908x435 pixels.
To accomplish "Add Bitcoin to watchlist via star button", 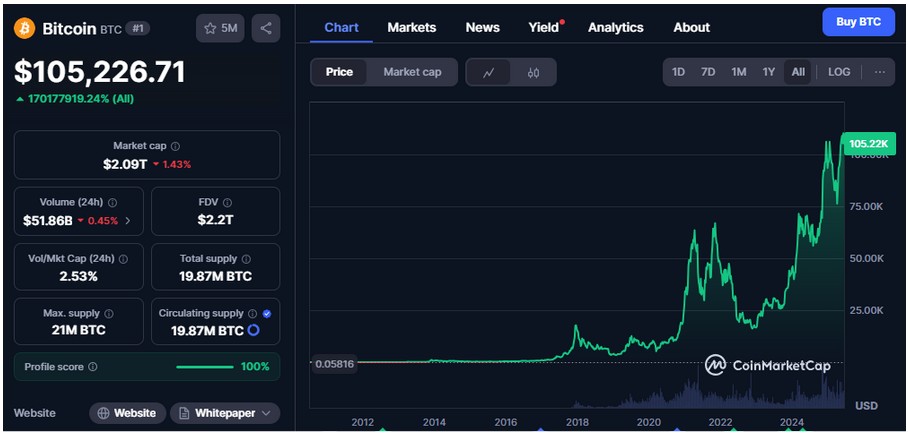I will tap(221, 28).
